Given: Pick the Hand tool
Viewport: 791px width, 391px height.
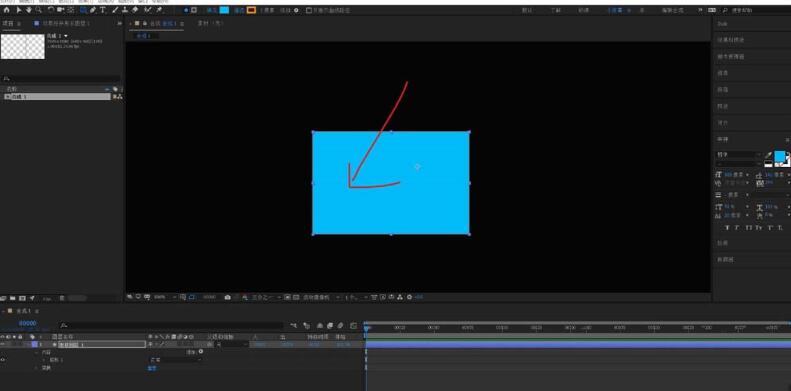Looking at the screenshot, I should point(29,10).
